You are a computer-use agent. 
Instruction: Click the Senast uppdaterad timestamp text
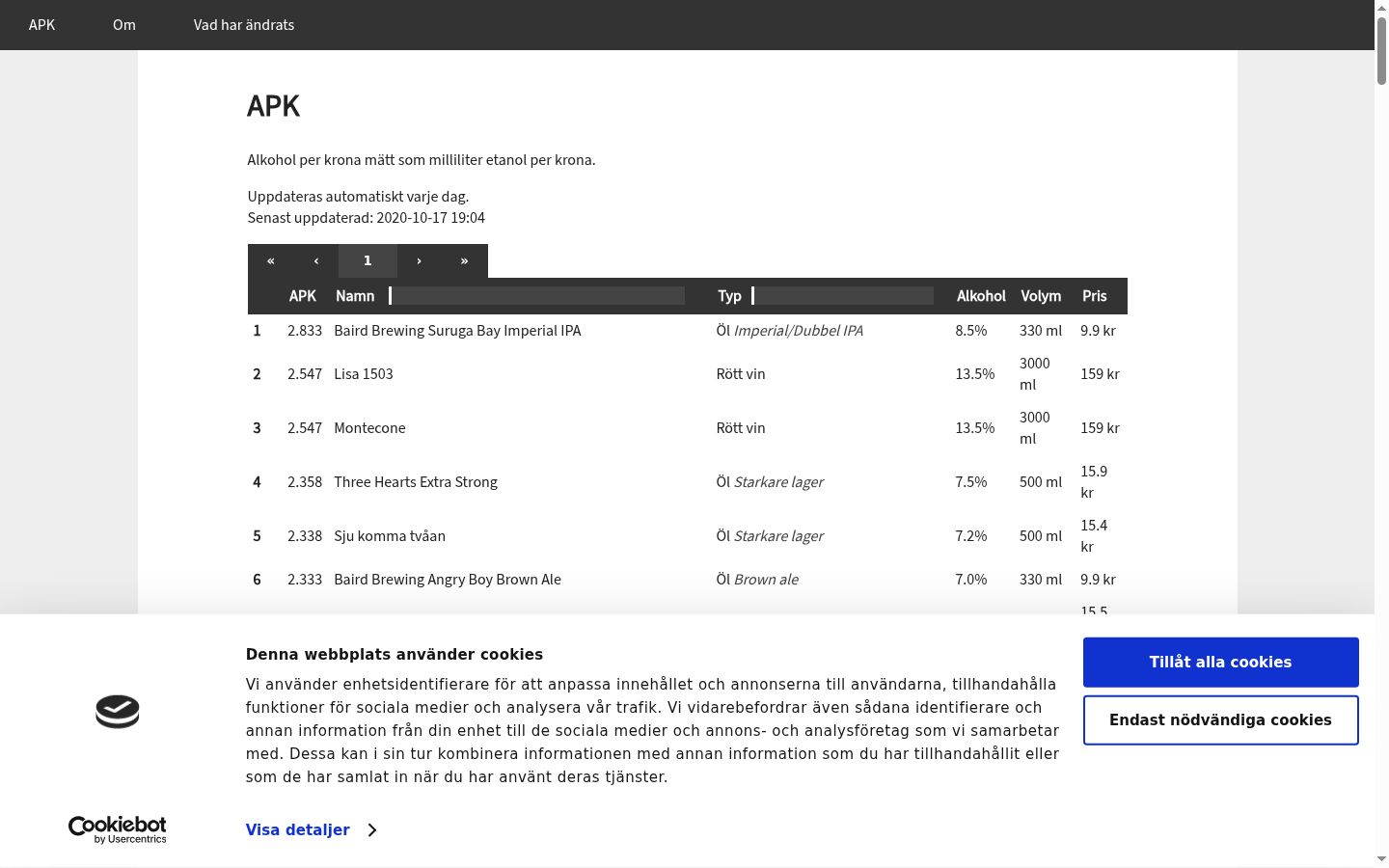pos(367,218)
